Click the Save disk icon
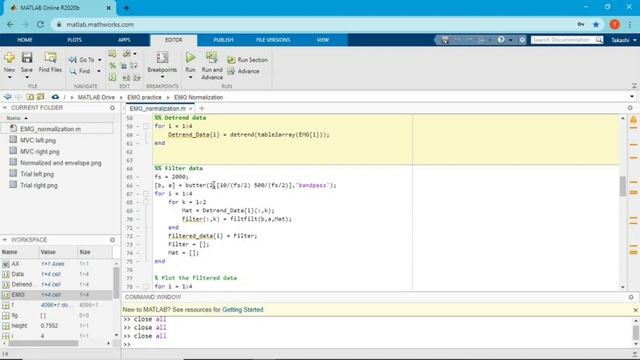Image resolution: width=640 pixels, height=360 pixels. pyautogui.click(x=27, y=58)
